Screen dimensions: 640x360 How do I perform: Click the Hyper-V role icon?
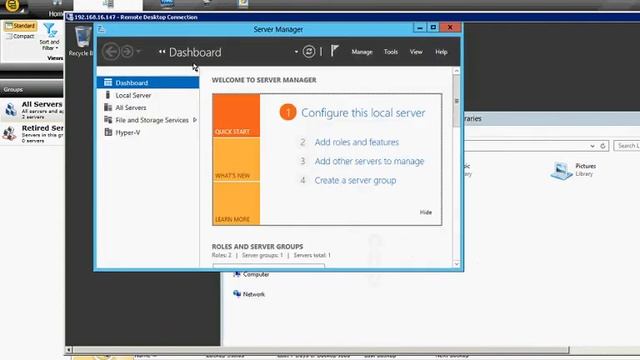(x=108, y=132)
